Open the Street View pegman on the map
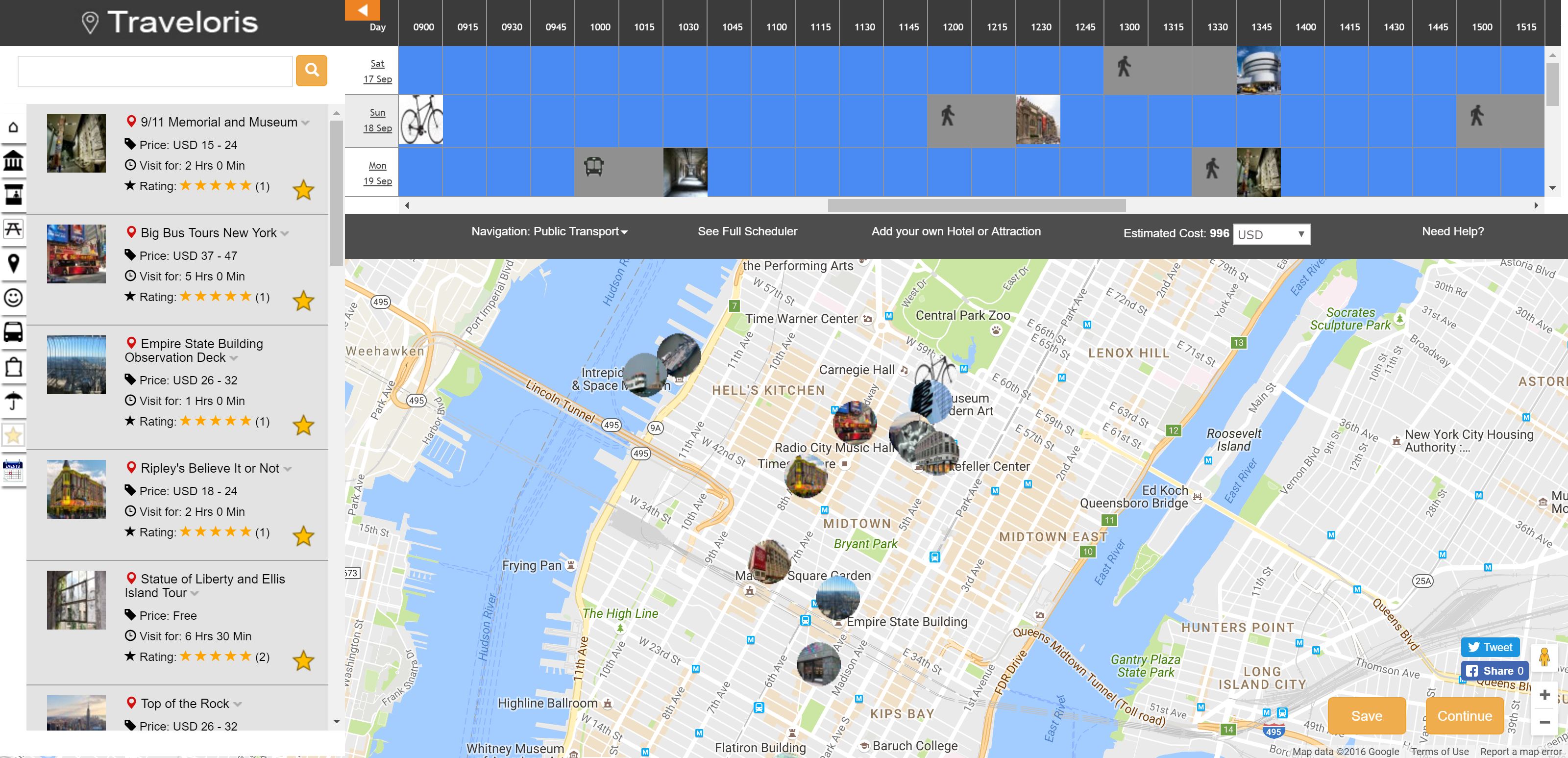This screenshot has height=758, width=1568. click(1543, 657)
